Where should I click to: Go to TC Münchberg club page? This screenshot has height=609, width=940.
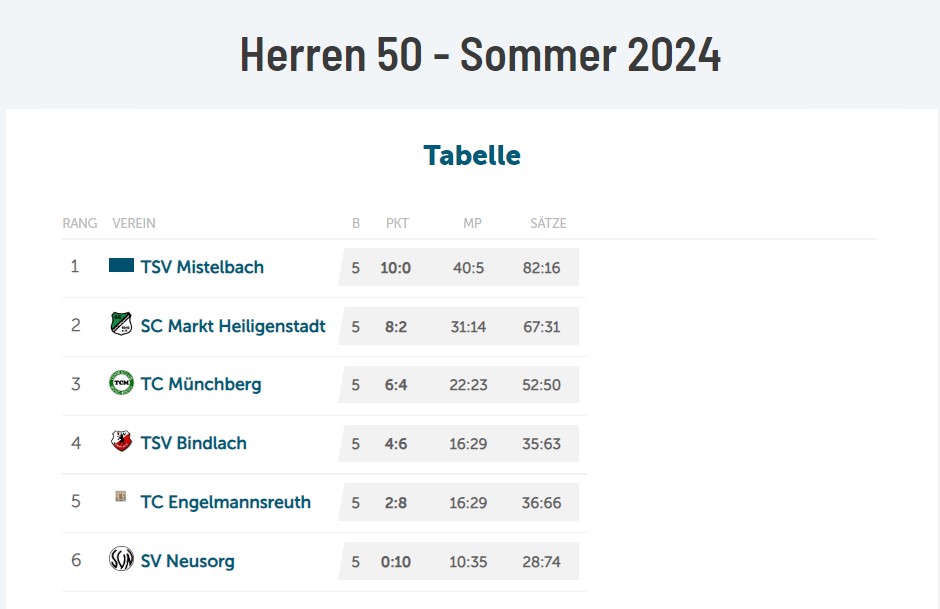201,385
